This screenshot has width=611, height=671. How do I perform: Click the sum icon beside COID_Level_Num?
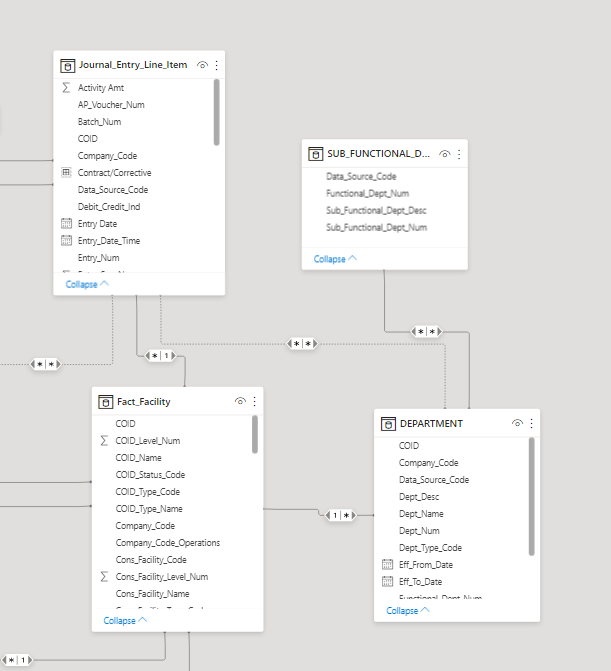(x=104, y=440)
